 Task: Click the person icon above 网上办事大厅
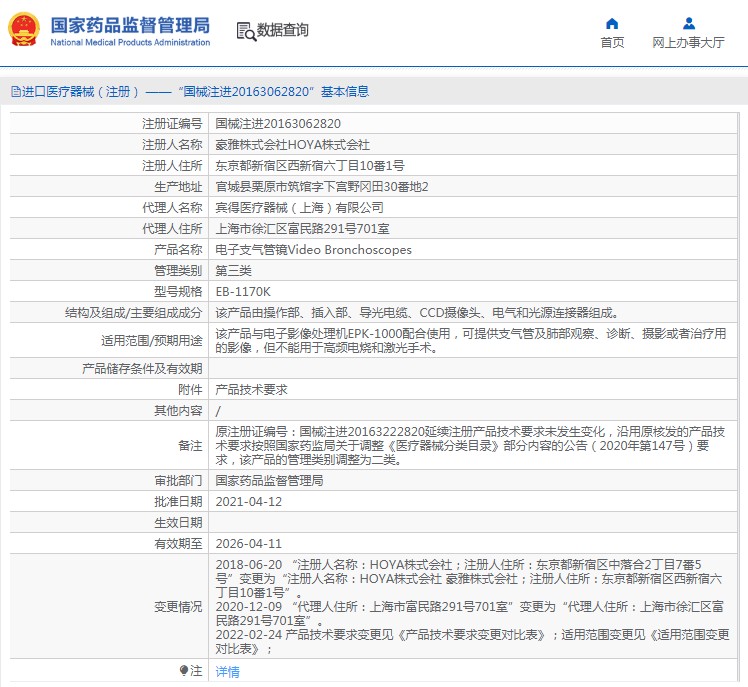pyautogui.click(x=688, y=24)
